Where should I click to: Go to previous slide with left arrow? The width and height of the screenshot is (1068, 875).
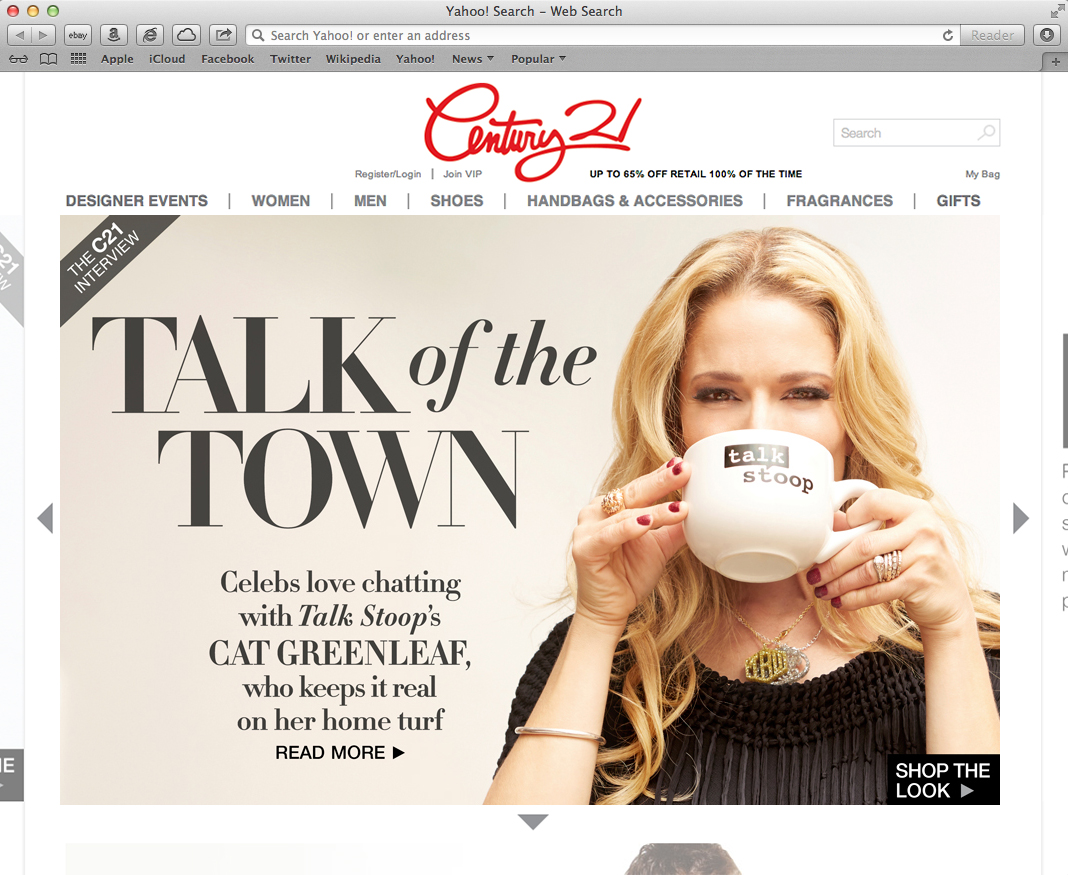click(x=45, y=518)
